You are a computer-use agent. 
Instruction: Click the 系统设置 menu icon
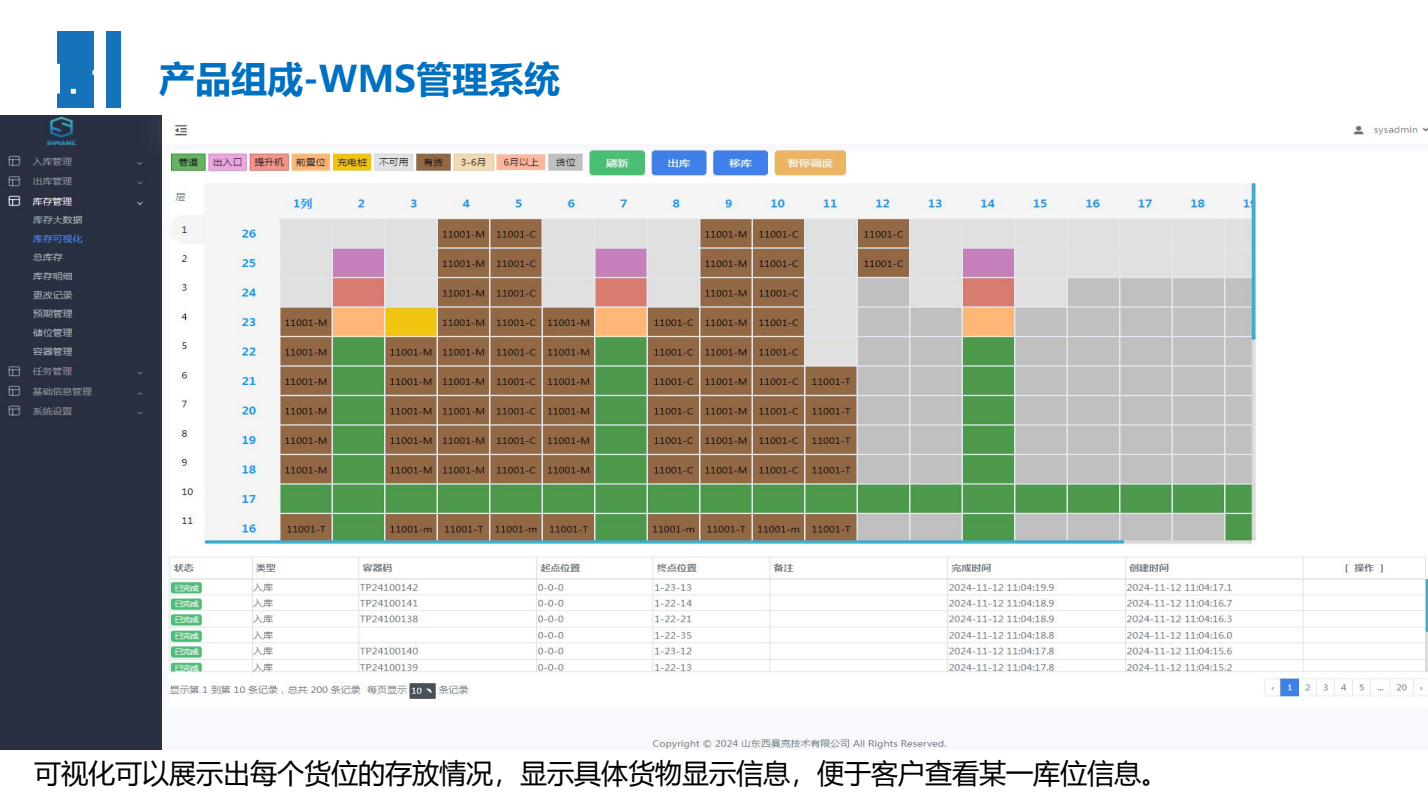pos(14,411)
